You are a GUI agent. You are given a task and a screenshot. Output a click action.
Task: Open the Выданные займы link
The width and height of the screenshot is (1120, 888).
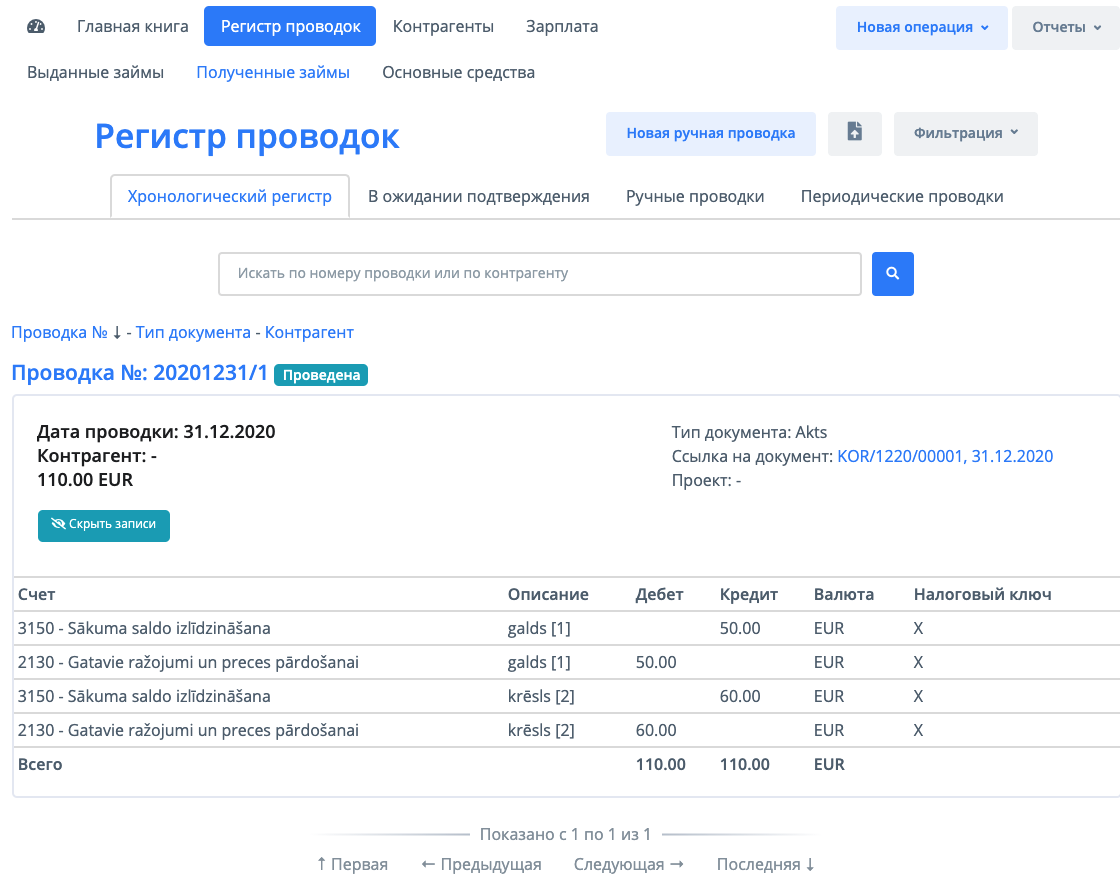coord(96,72)
